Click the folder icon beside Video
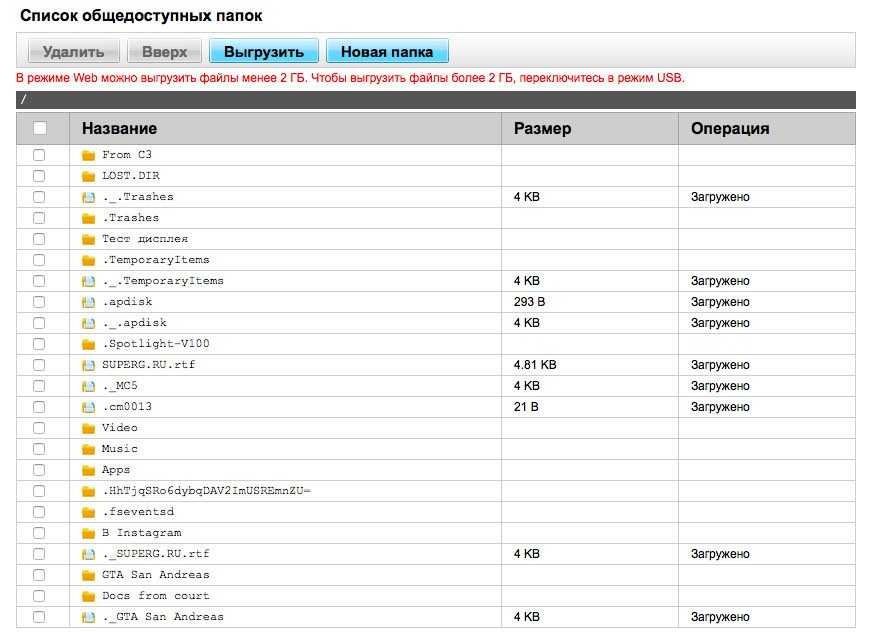Screen dimensions: 882x643 point(88,428)
